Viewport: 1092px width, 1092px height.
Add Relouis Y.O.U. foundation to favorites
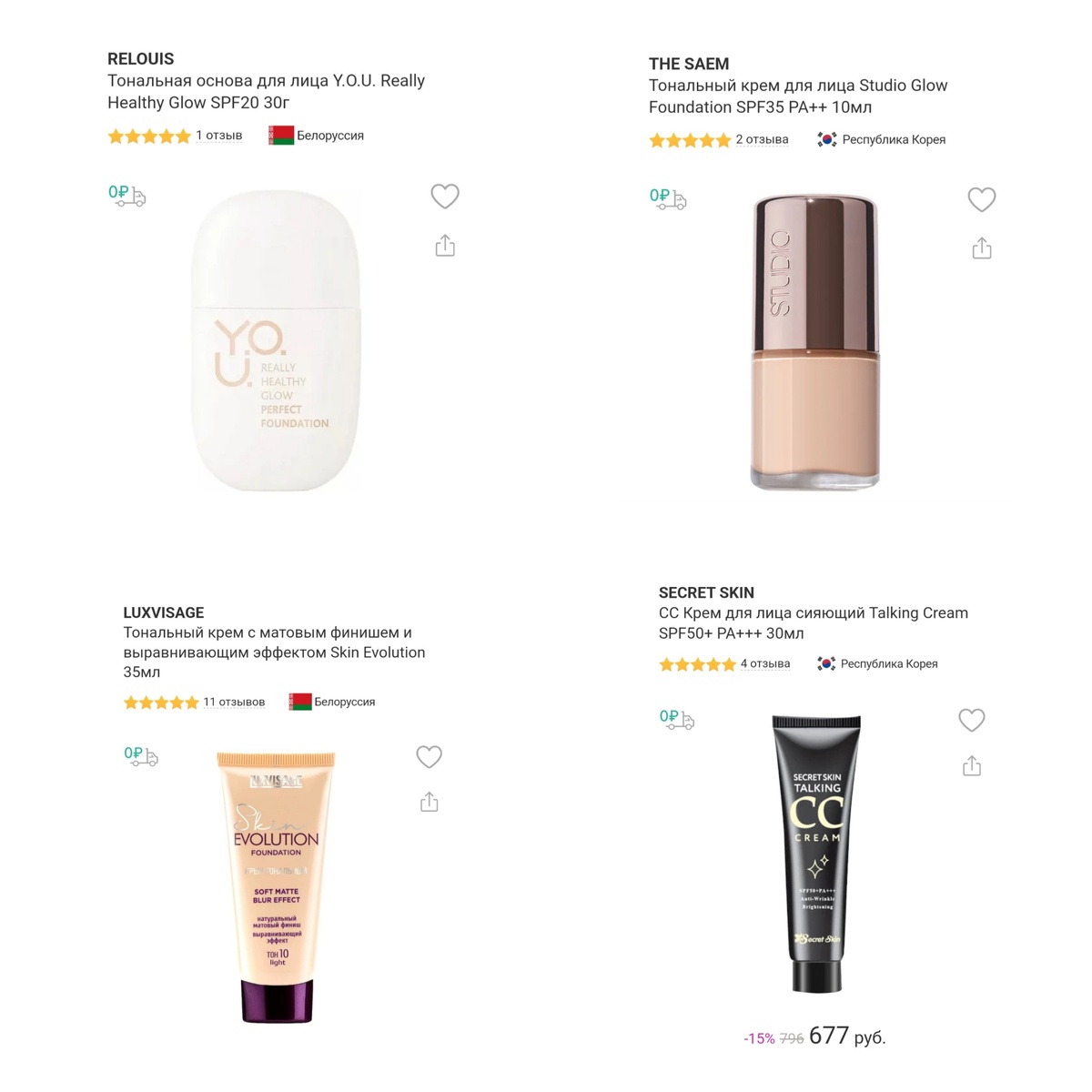445,196
